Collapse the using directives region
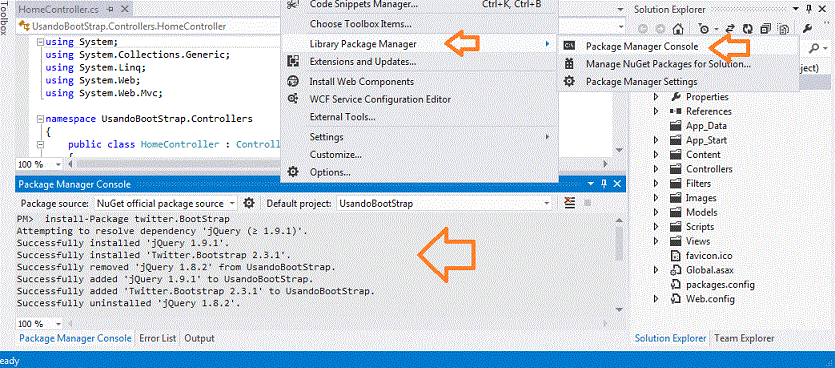This screenshot has height=368, width=835. pos(40,42)
